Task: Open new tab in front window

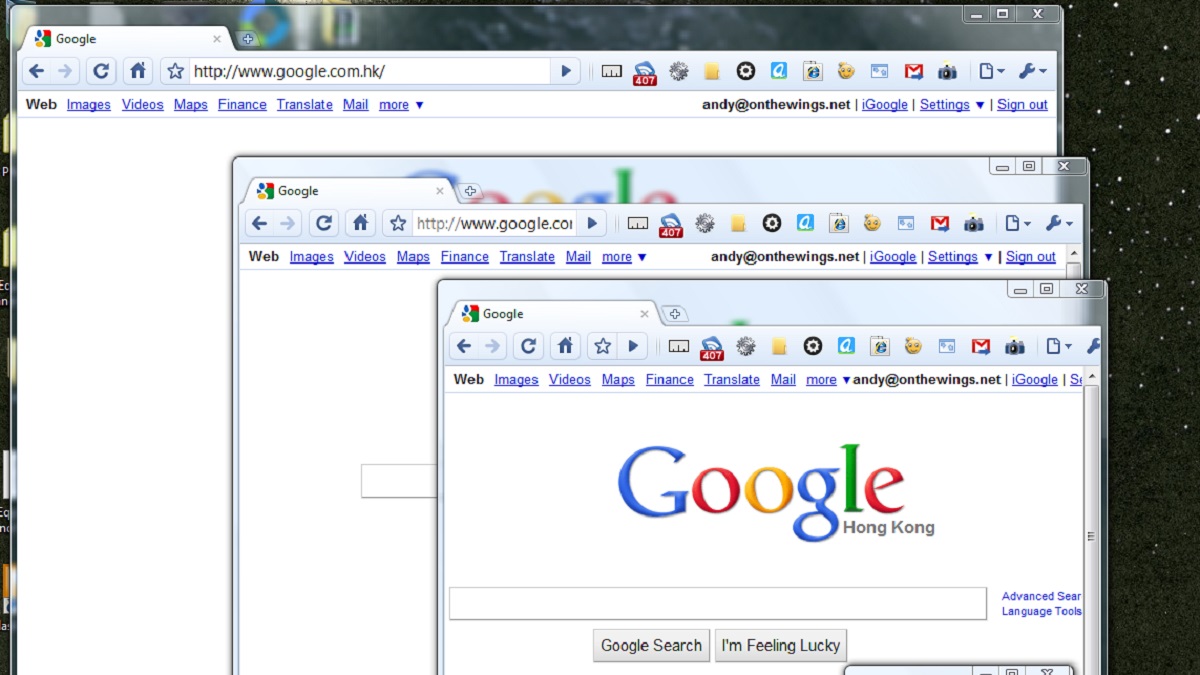Action: point(675,314)
